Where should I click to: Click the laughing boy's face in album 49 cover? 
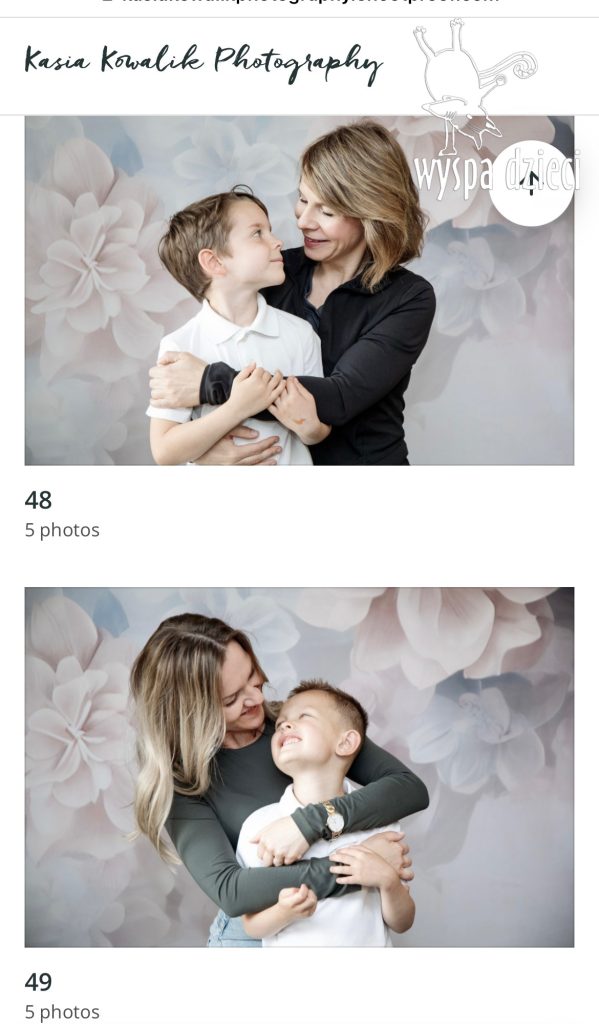pyautogui.click(x=314, y=730)
